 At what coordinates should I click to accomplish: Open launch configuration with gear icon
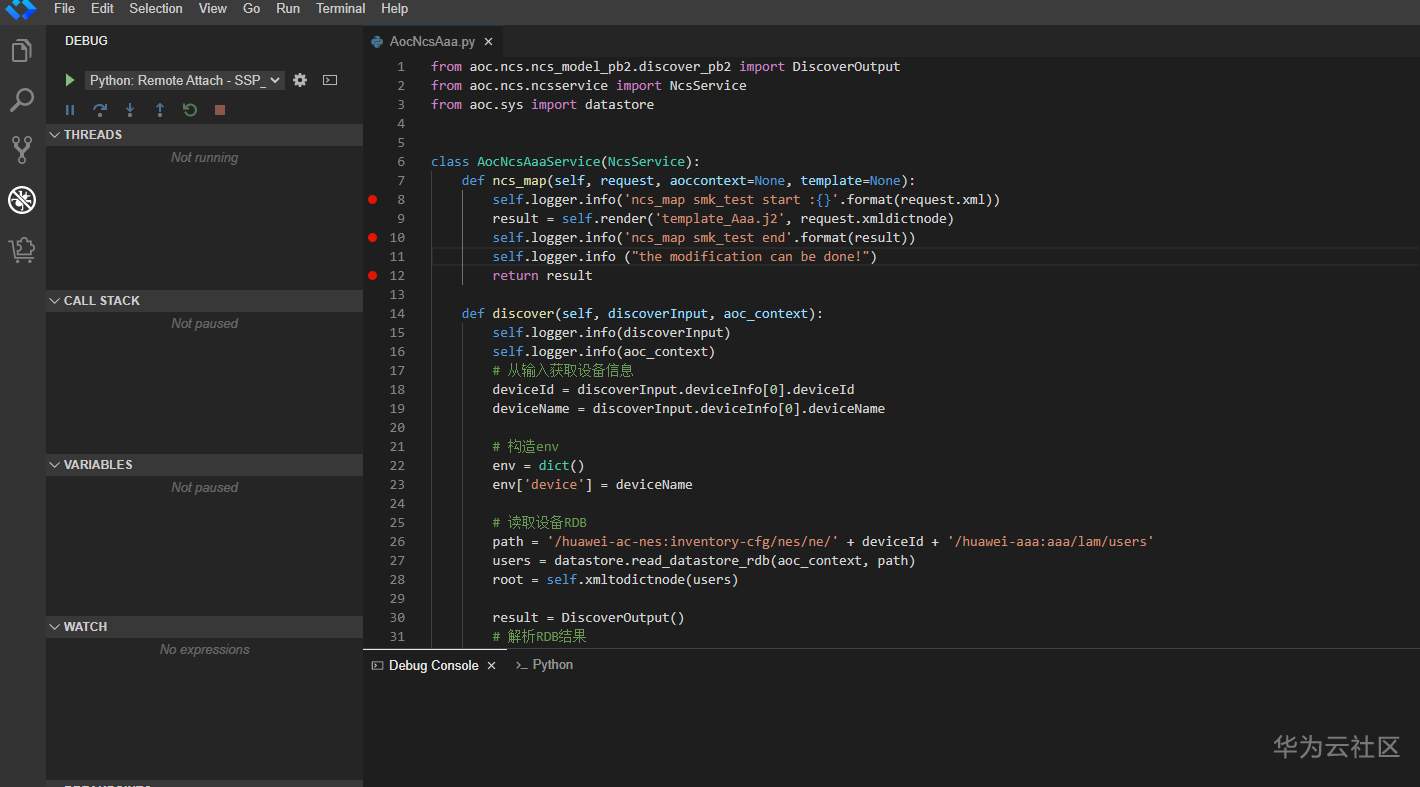click(x=300, y=80)
